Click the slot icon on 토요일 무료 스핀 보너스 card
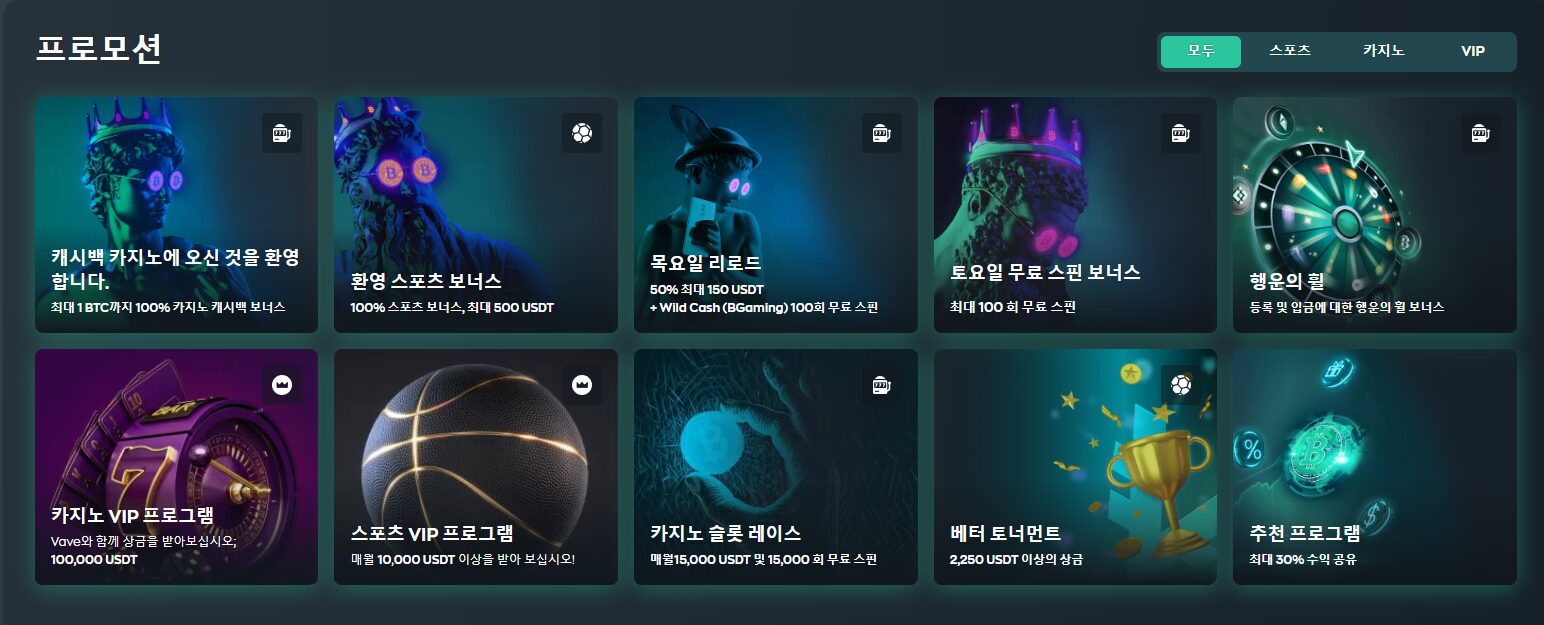1544x625 pixels. point(1181,133)
